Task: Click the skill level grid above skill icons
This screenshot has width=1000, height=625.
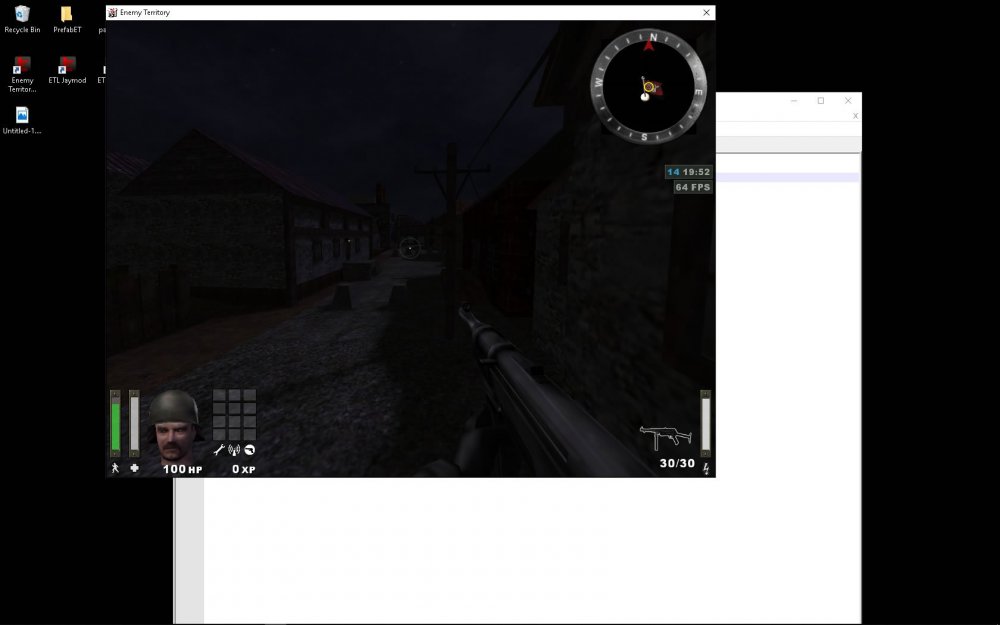Action: pyautogui.click(x=234, y=415)
